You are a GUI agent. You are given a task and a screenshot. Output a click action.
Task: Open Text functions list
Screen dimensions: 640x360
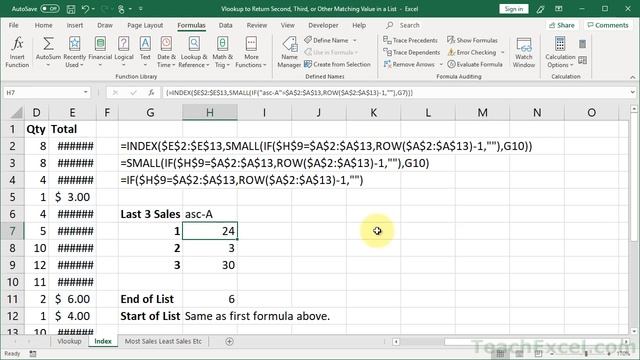click(145, 52)
